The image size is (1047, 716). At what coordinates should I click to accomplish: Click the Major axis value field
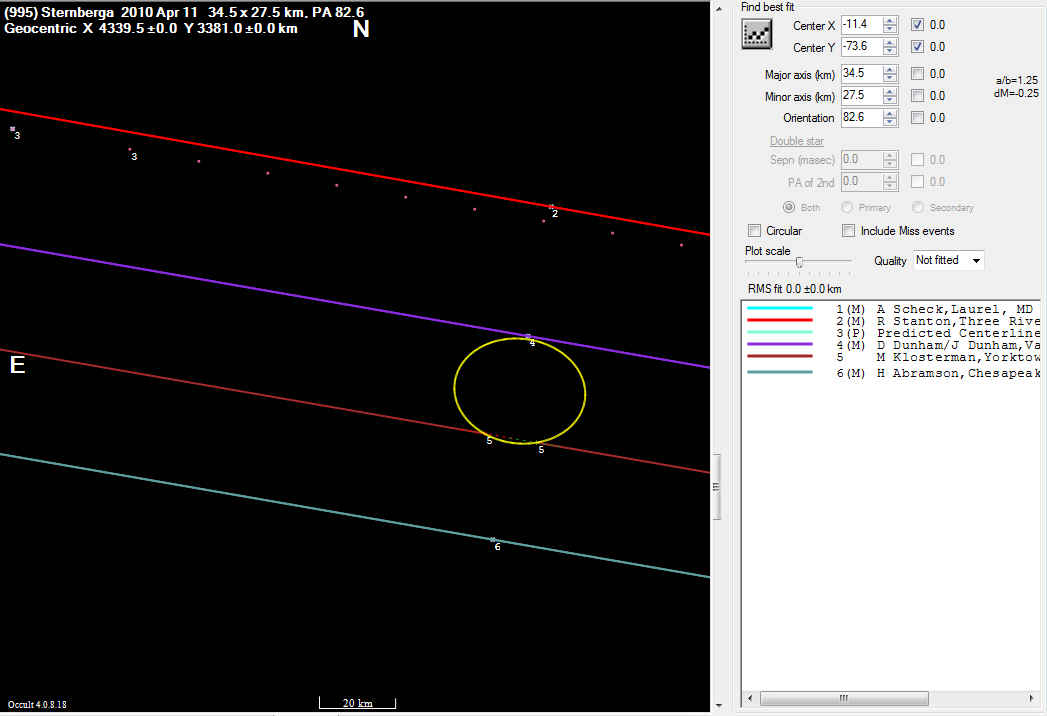(x=861, y=73)
